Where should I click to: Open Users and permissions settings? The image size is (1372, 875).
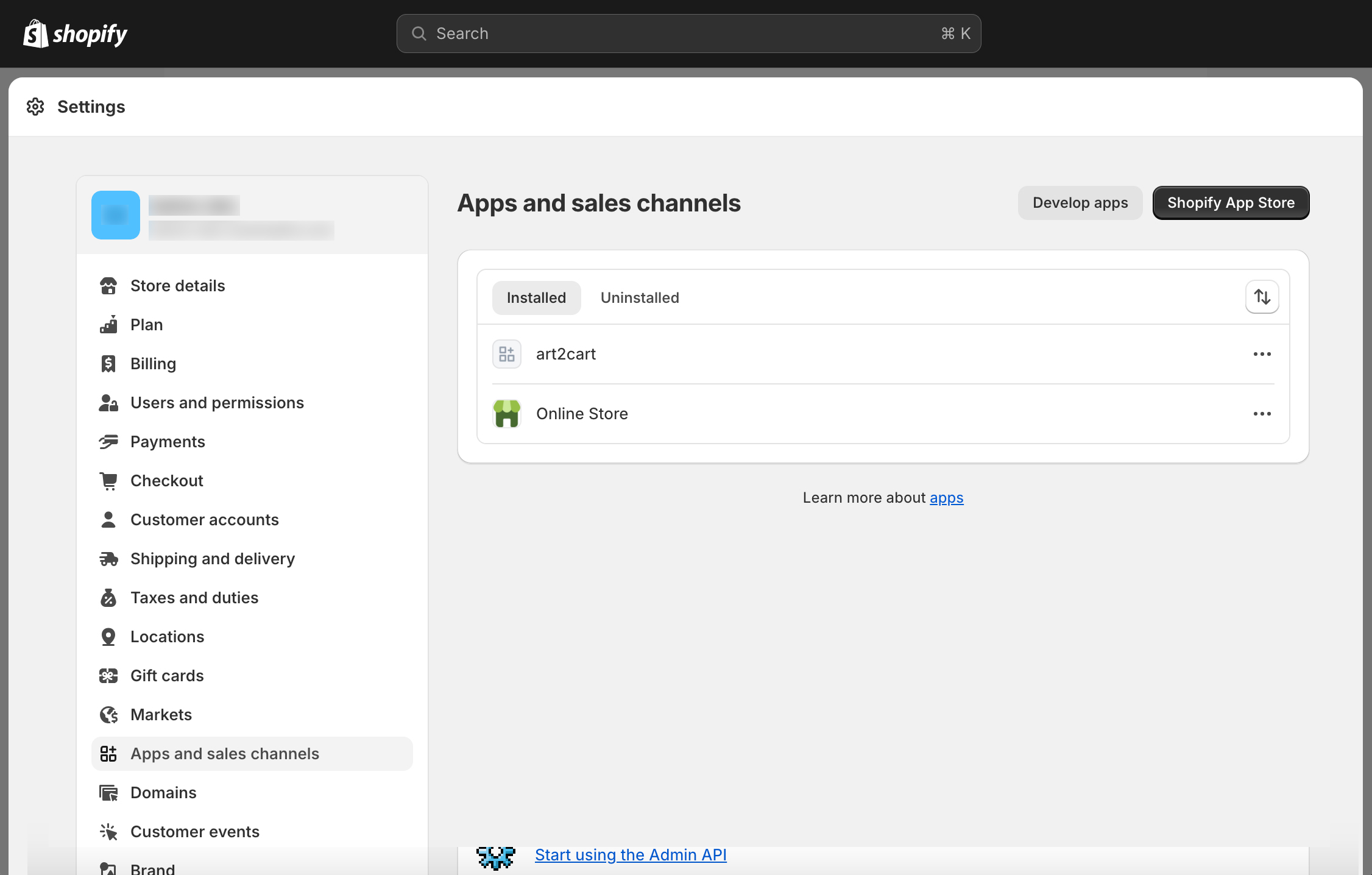point(217,403)
